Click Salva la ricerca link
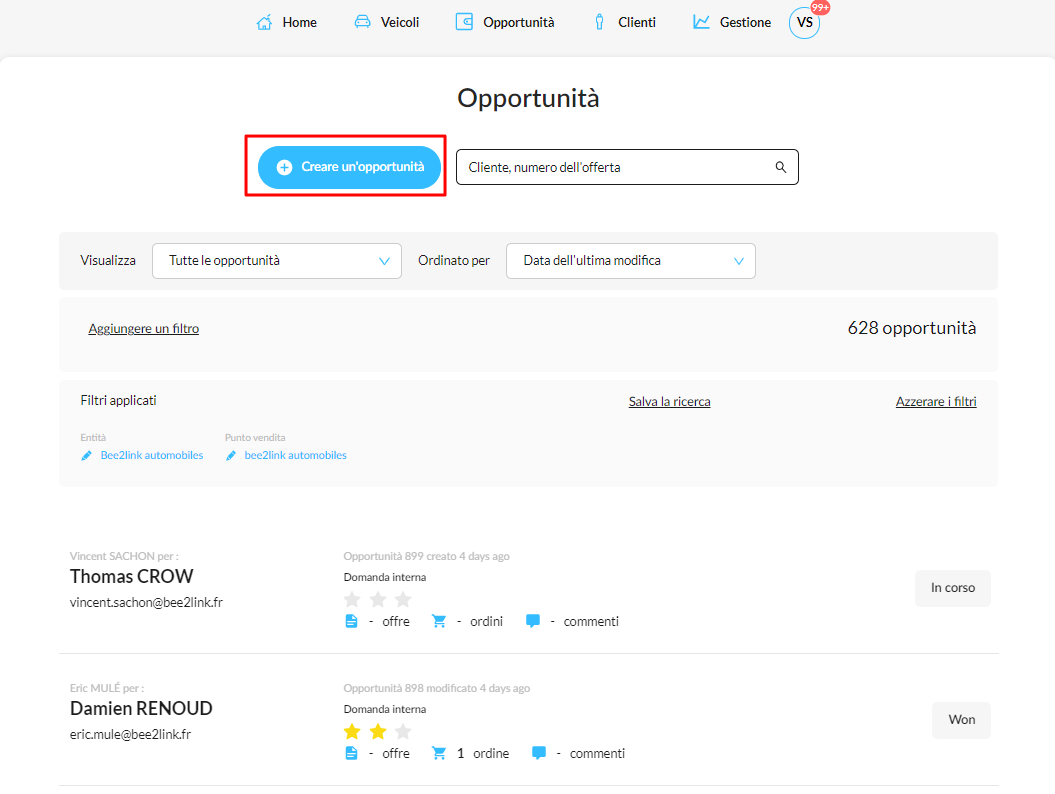1055x794 pixels. click(669, 402)
